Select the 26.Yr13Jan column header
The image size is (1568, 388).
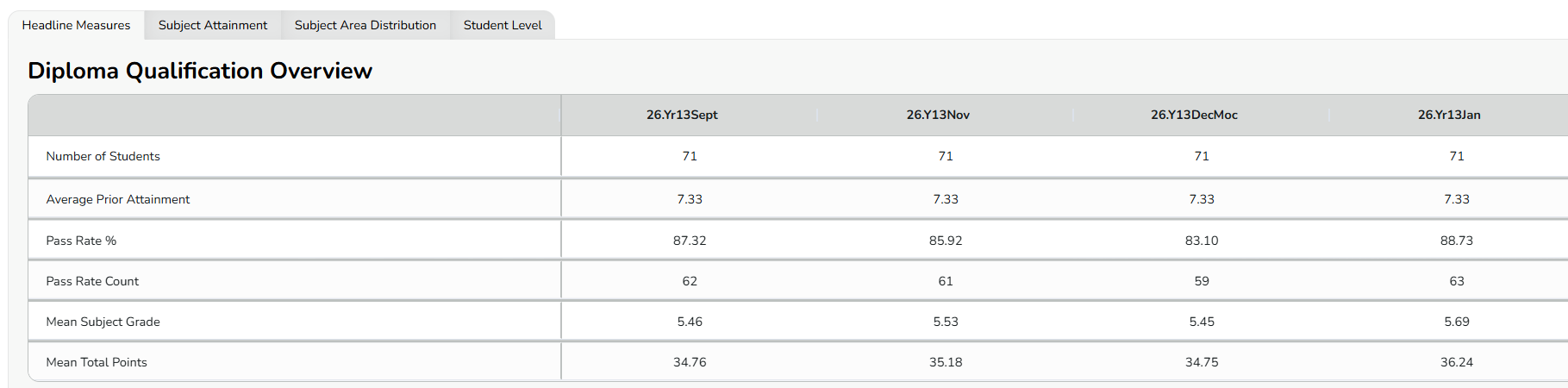pos(1449,115)
